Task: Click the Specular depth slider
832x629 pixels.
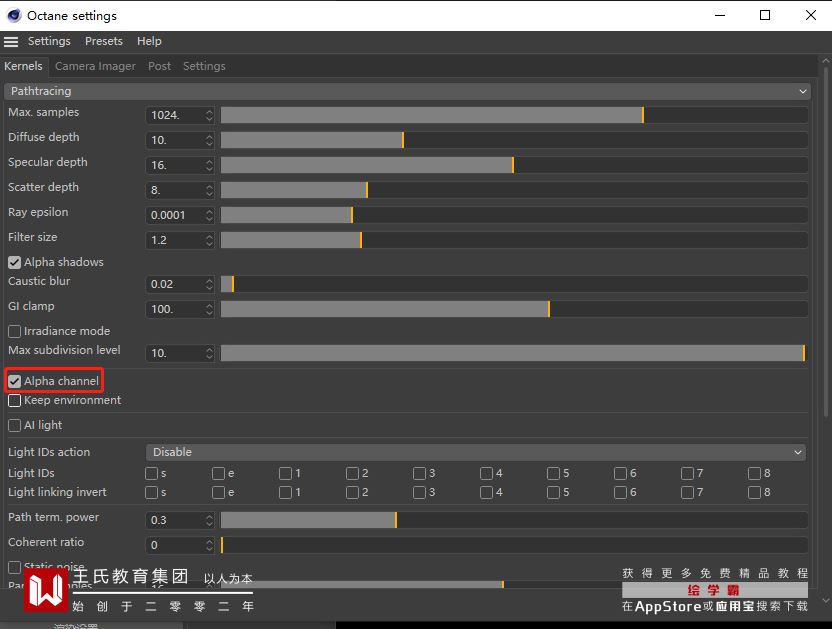Action: (514, 165)
